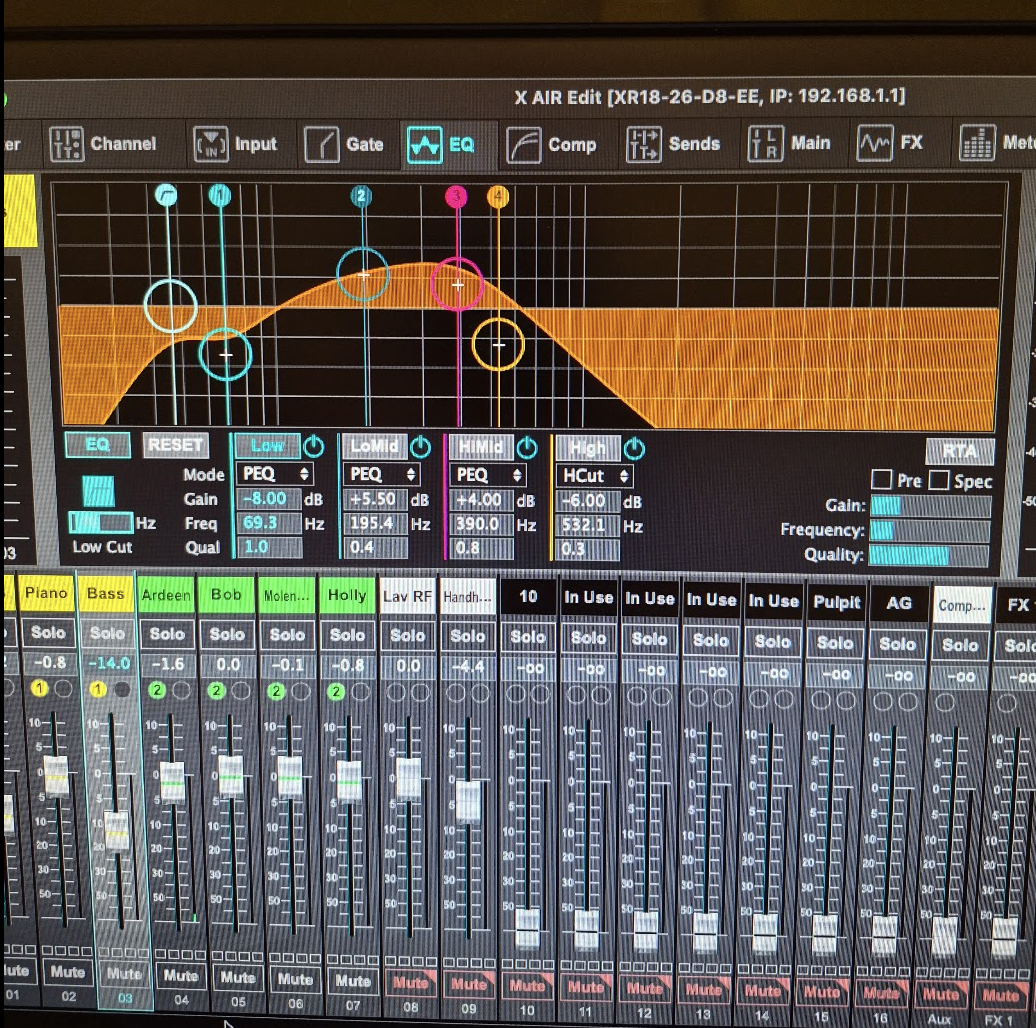Click the Bass channel level value -14.0
The height and width of the screenshot is (1028, 1036).
108,663
